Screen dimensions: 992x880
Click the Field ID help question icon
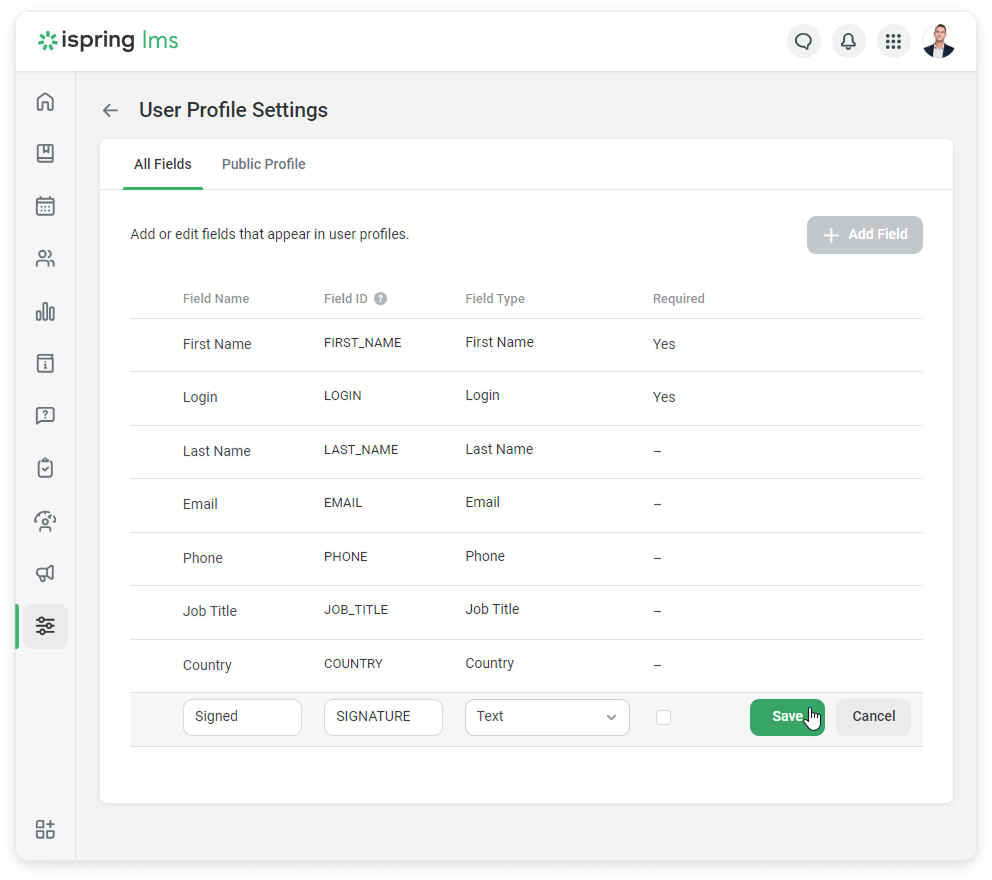(380, 299)
